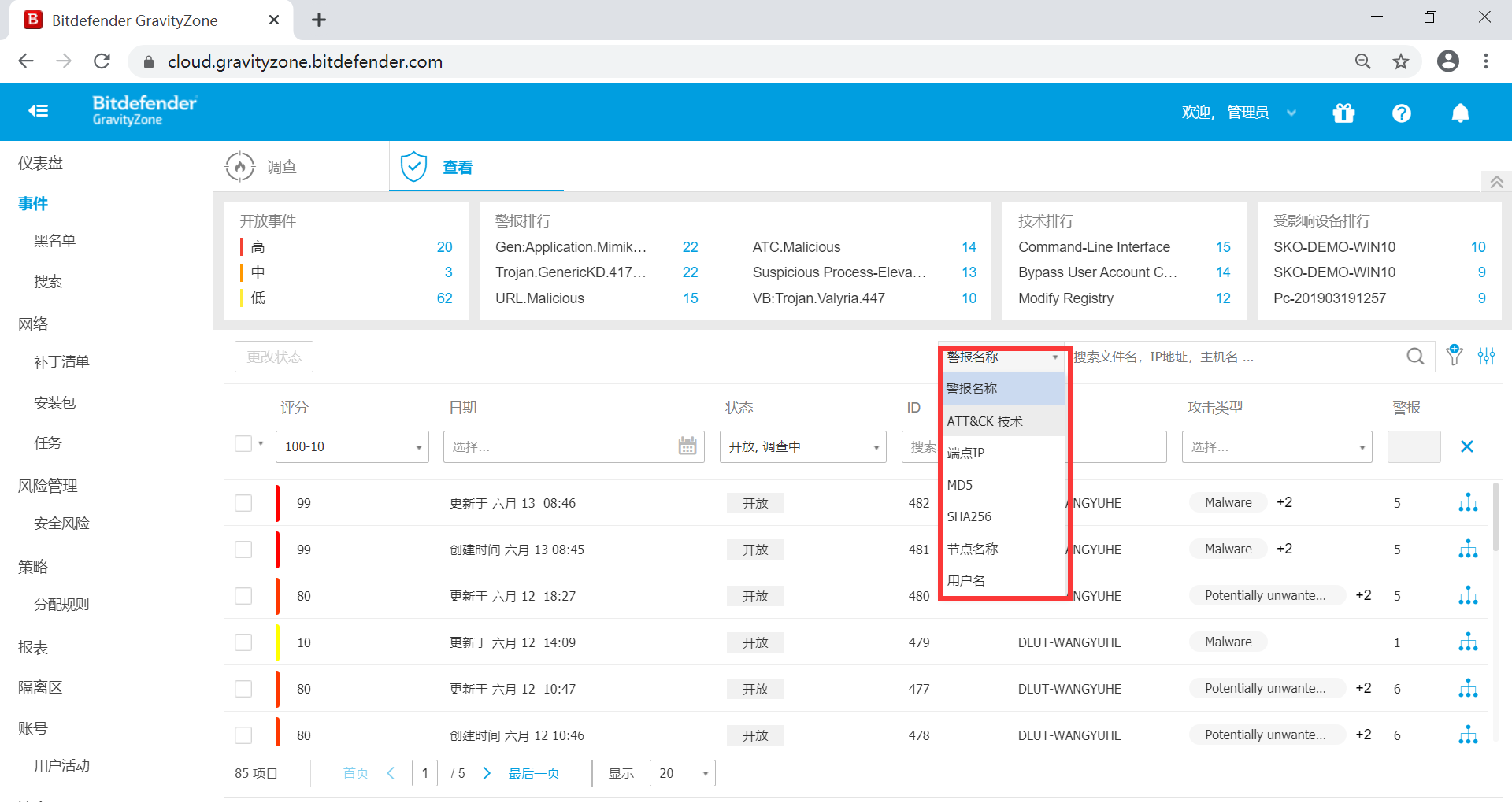Toggle the smart filter funnel icon
This screenshot has width=1512, height=803.
pos(1455,355)
